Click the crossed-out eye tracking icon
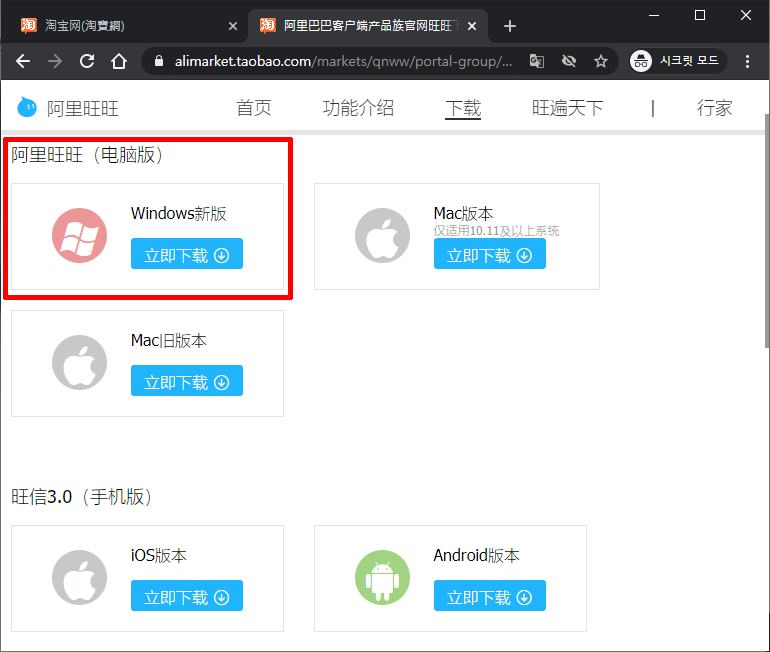This screenshot has height=652, width=770. pos(569,61)
